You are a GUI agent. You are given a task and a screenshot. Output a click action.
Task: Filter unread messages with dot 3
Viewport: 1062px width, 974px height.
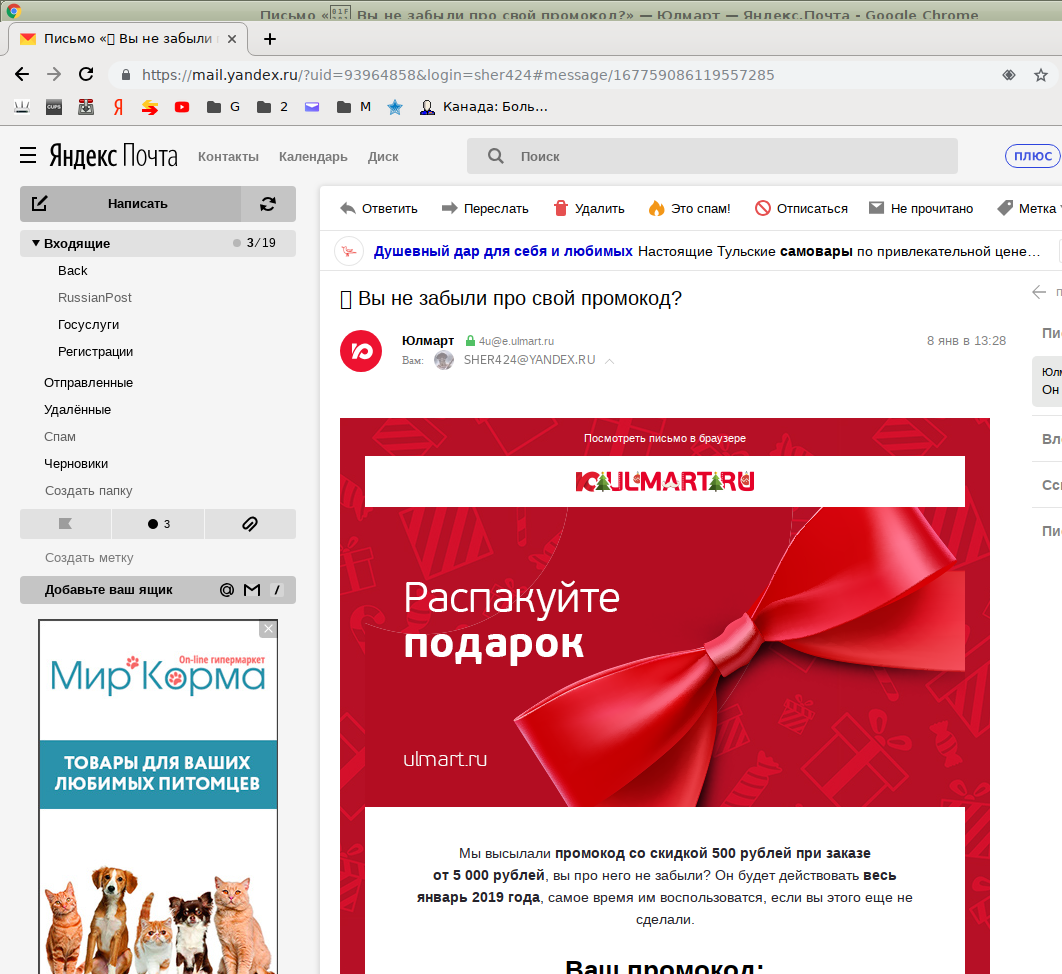tap(158, 524)
